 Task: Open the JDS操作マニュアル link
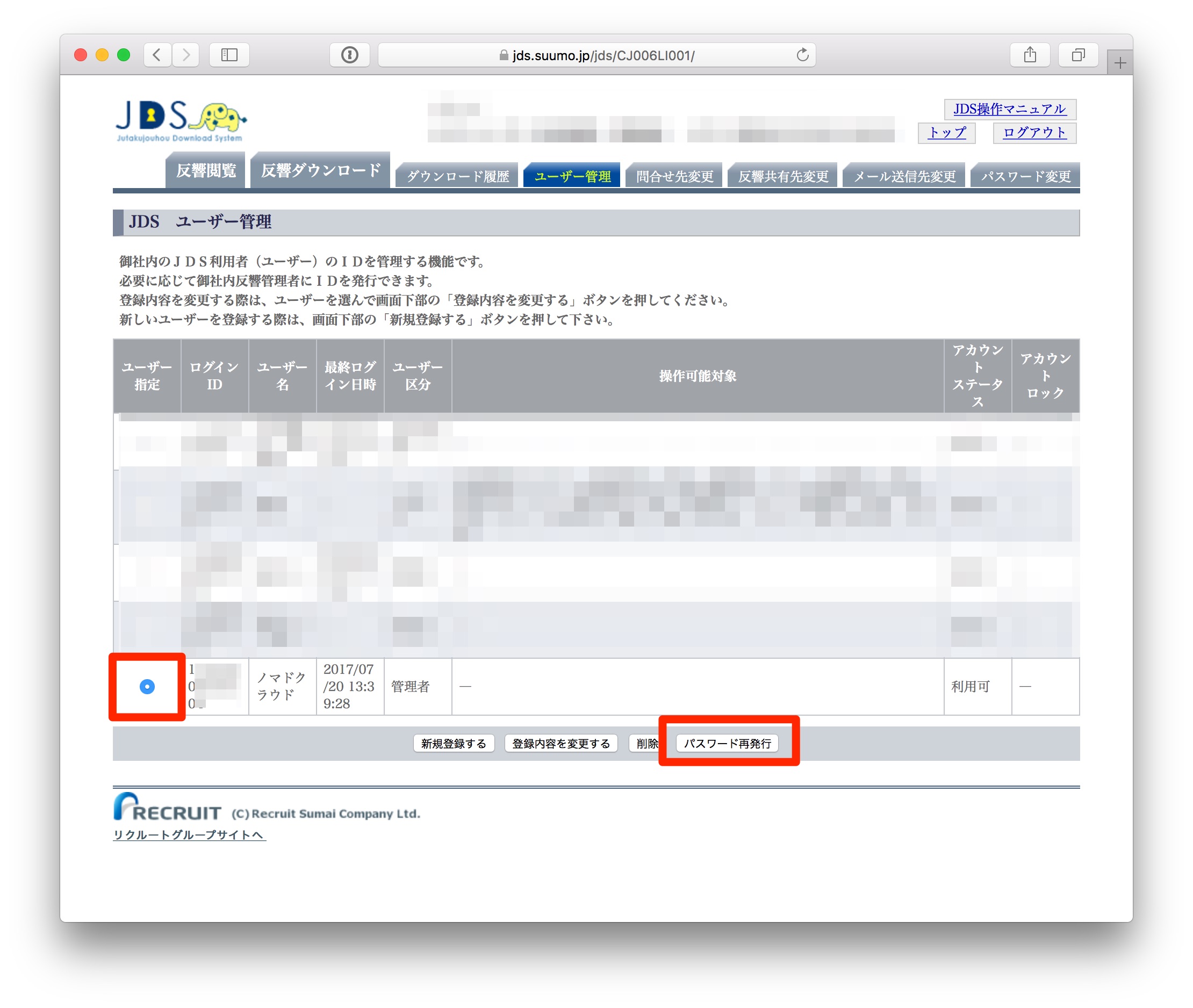click(x=1010, y=109)
